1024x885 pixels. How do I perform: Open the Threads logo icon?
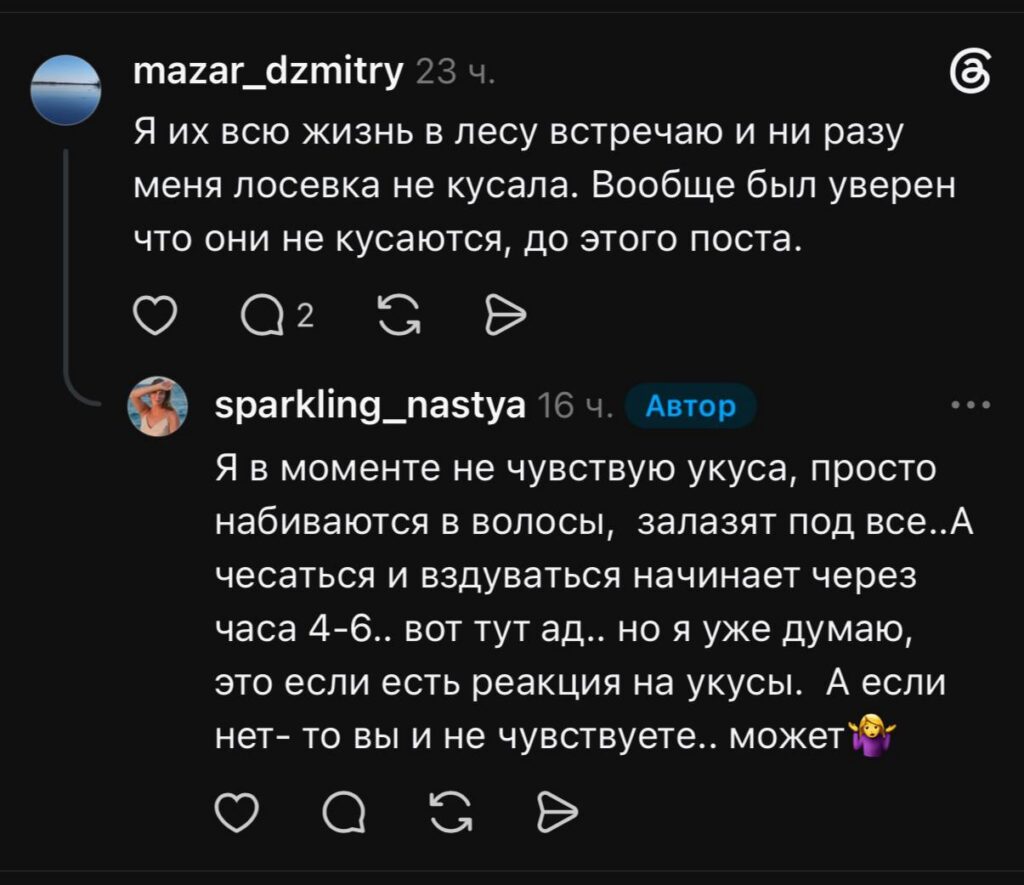969,72
